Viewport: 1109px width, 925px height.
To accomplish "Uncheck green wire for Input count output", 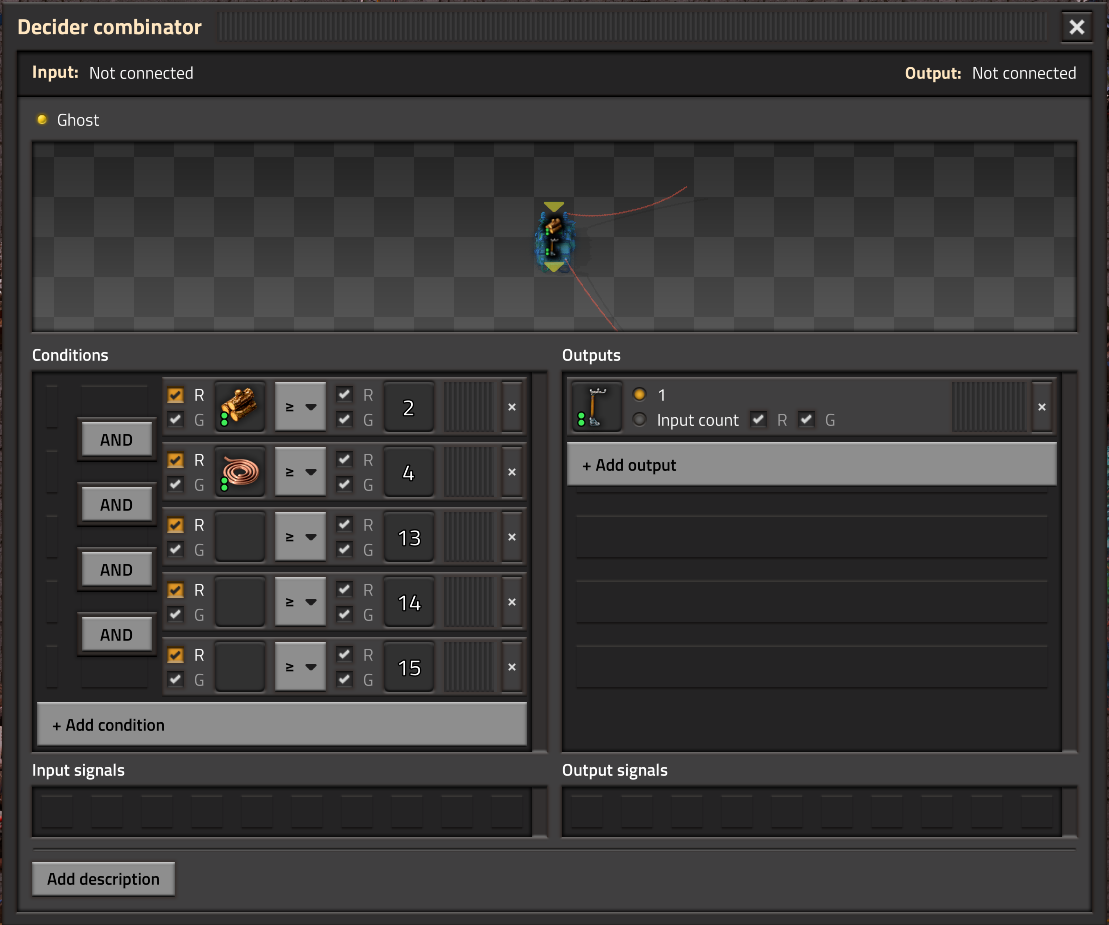I will [806, 420].
